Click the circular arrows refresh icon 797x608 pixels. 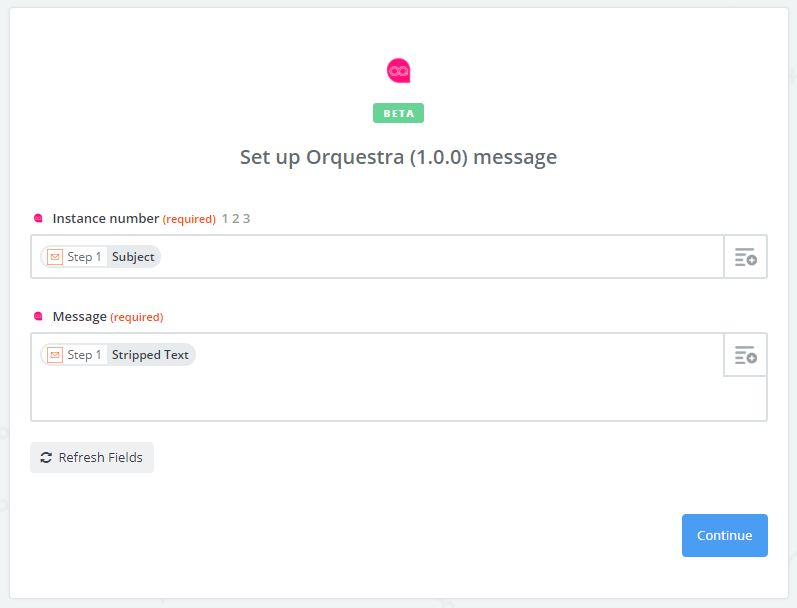pos(46,458)
